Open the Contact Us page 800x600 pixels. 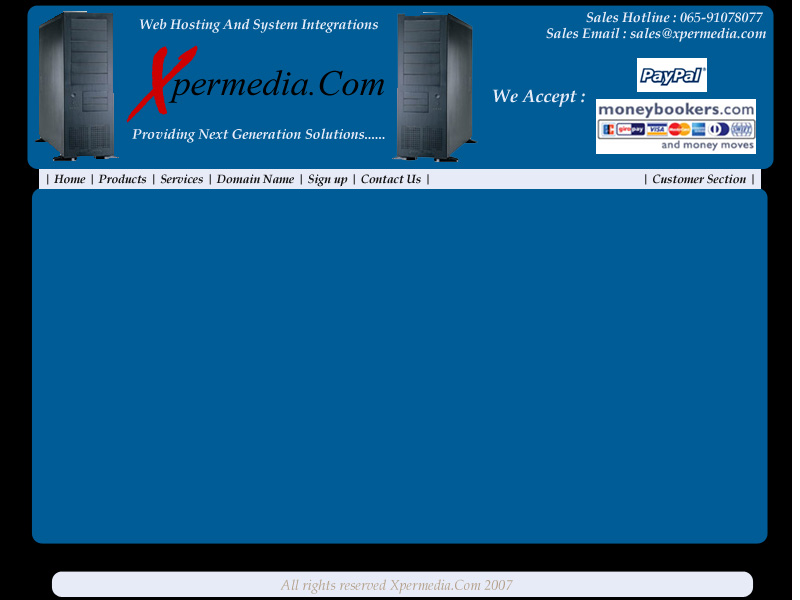click(x=390, y=180)
